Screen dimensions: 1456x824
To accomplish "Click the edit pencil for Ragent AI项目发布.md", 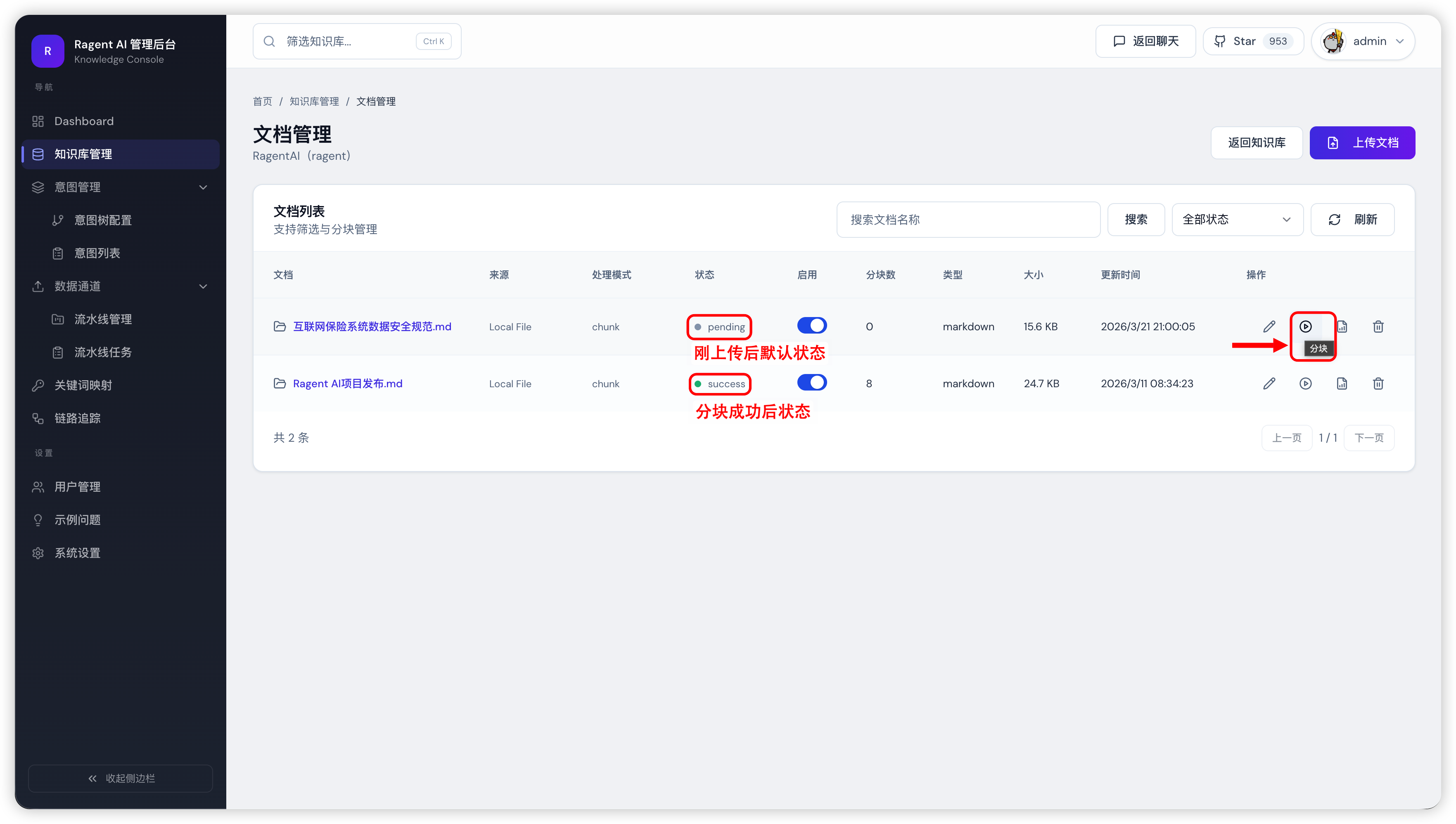I will coord(1269,384).
